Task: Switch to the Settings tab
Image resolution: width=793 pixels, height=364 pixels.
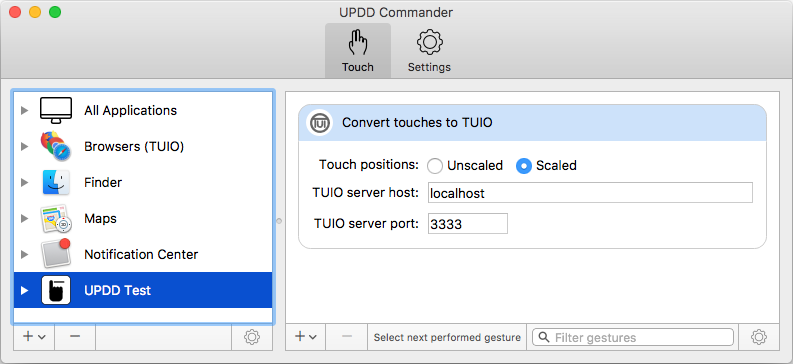Action: tap(429, 51)
